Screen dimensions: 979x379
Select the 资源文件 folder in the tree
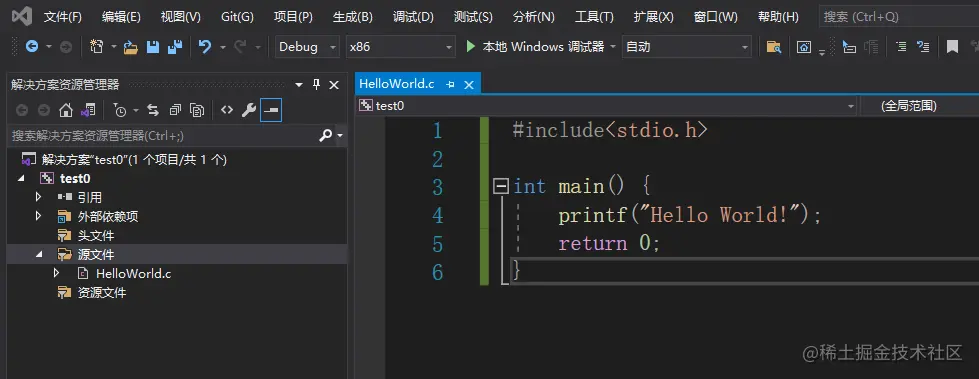pos(177,292)
